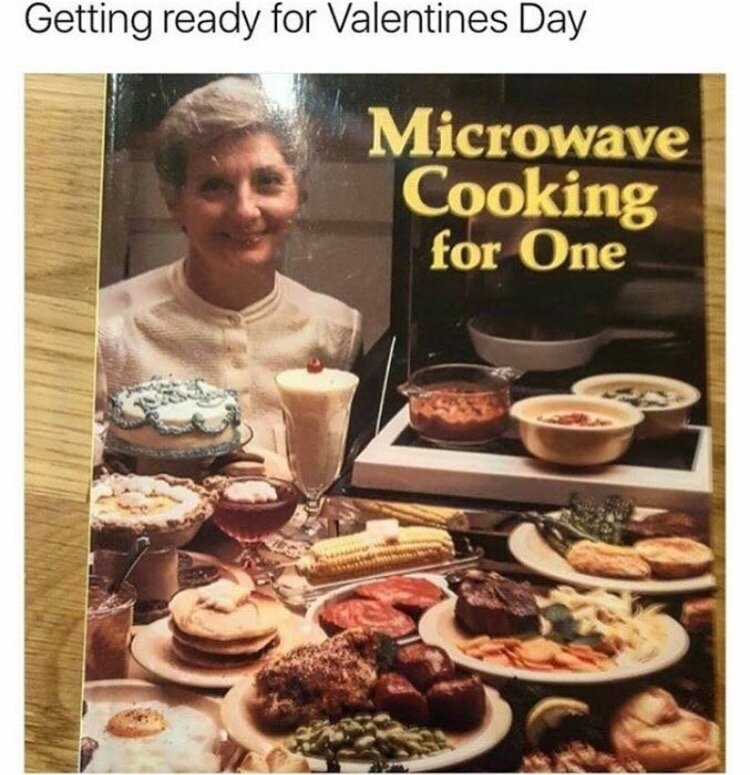Select the steak on the dinner plate
The image size is (750, 775).
click(x=497, y=605)
